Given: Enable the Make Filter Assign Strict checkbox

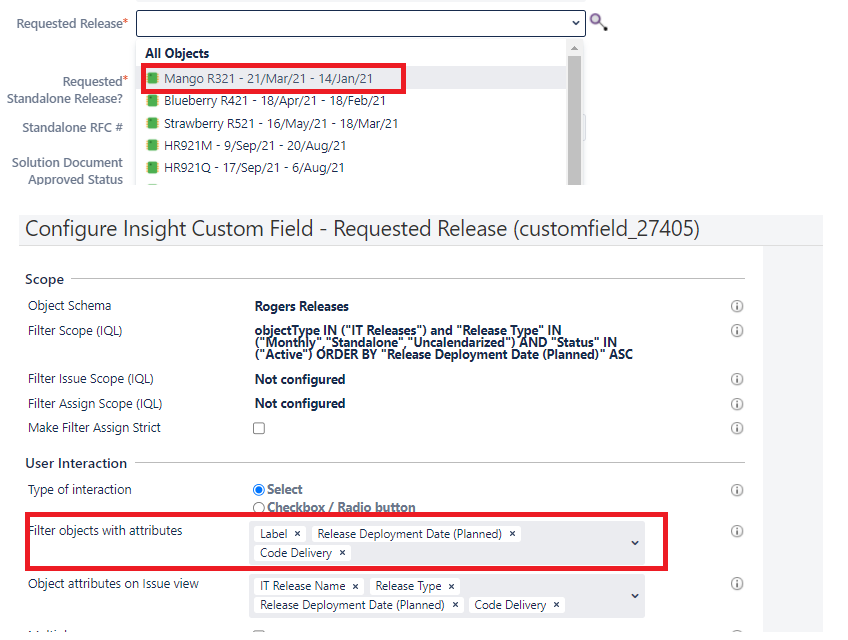Looking at the screenshot, I should point(258,428).
